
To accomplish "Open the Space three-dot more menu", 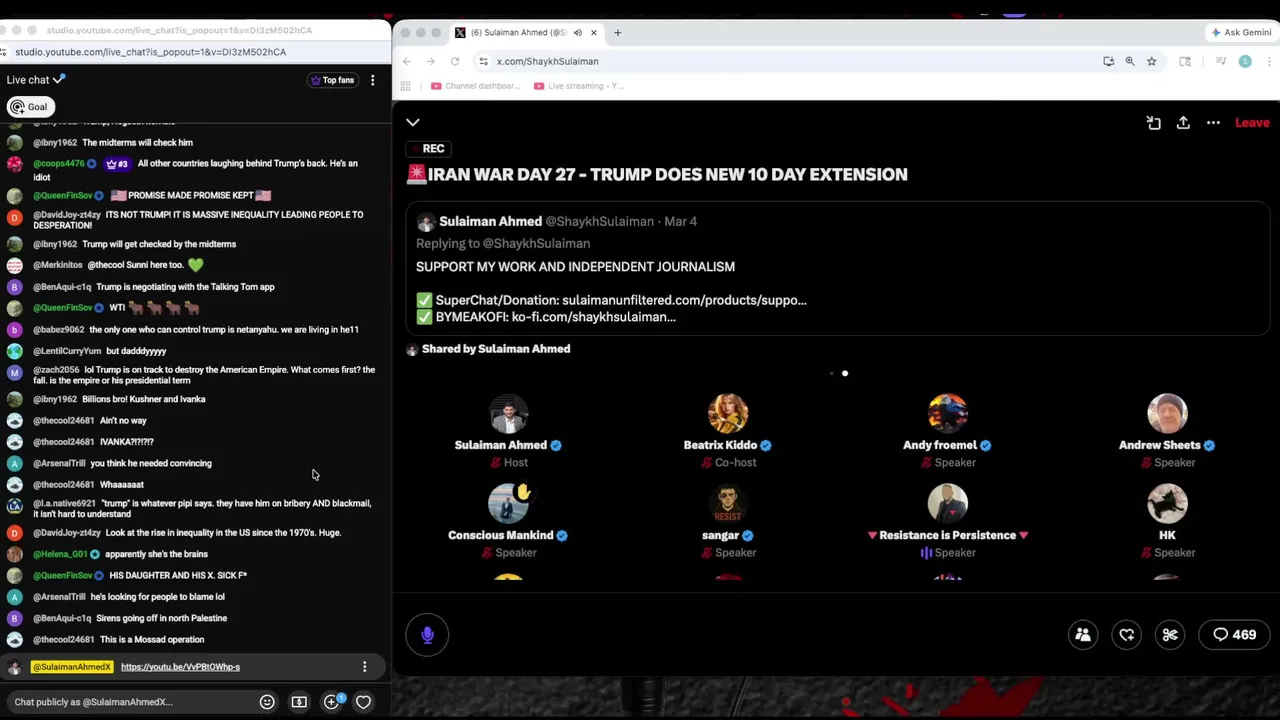I will (x=1213, y=123).
